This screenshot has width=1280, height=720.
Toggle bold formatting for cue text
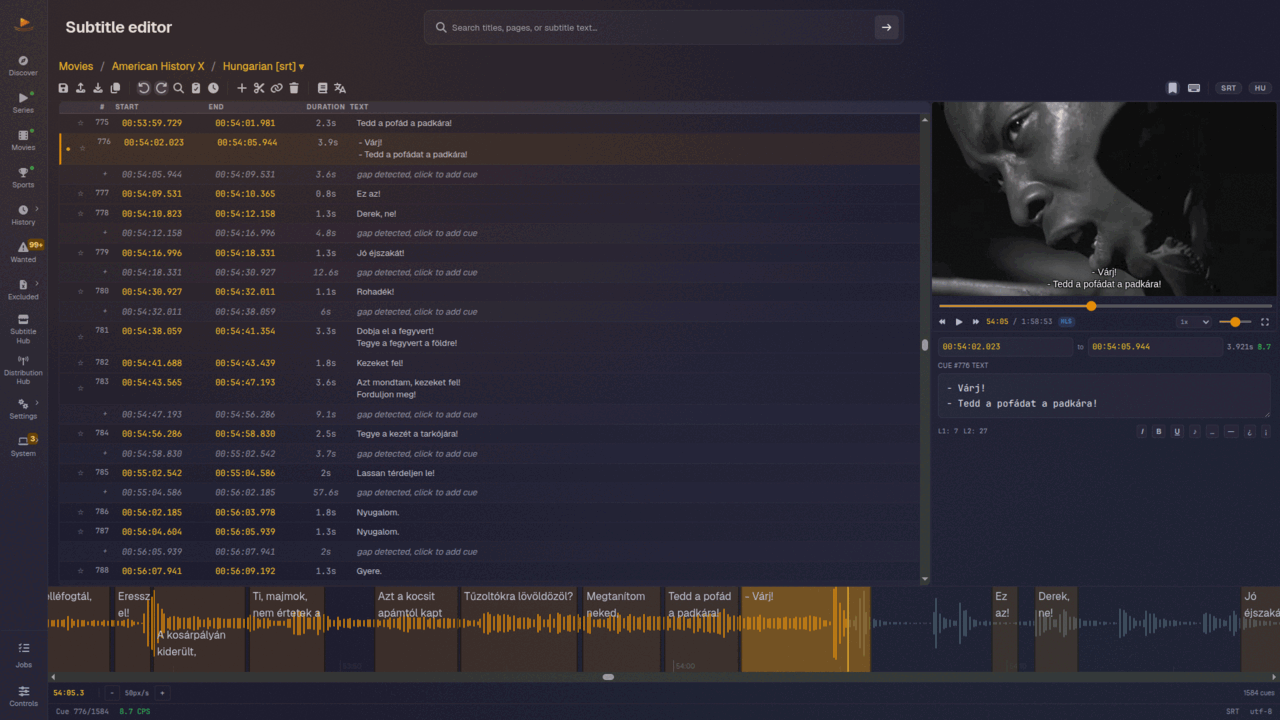pyautogui.click(x=1159, y=432)
